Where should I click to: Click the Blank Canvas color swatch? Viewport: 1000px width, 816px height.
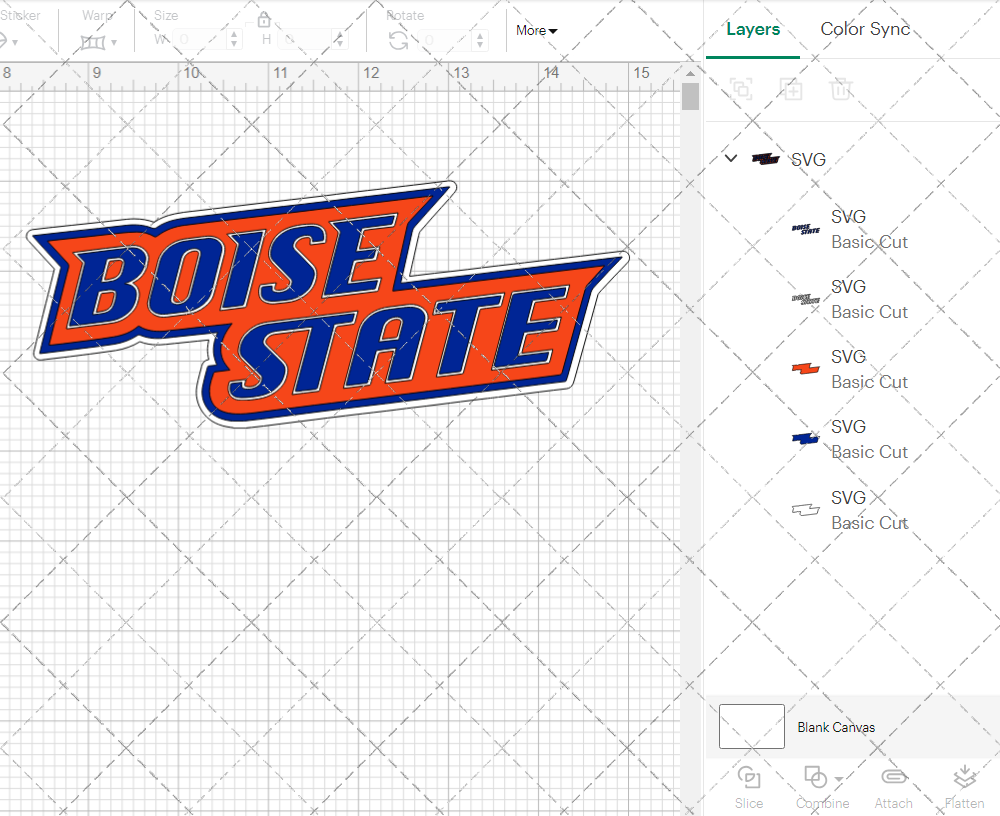click(751, 727)
